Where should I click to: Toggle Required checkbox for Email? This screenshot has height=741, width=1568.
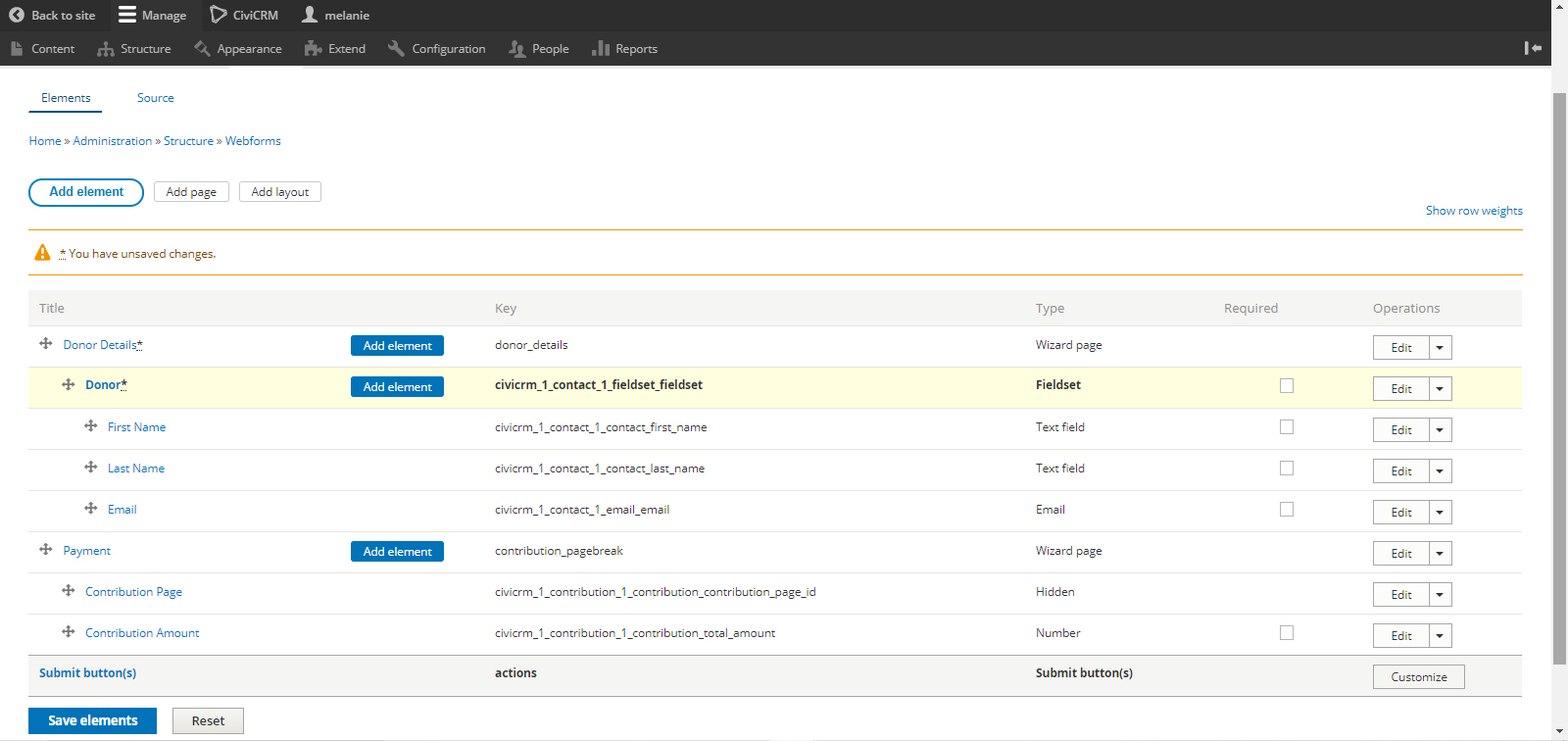1287,510
